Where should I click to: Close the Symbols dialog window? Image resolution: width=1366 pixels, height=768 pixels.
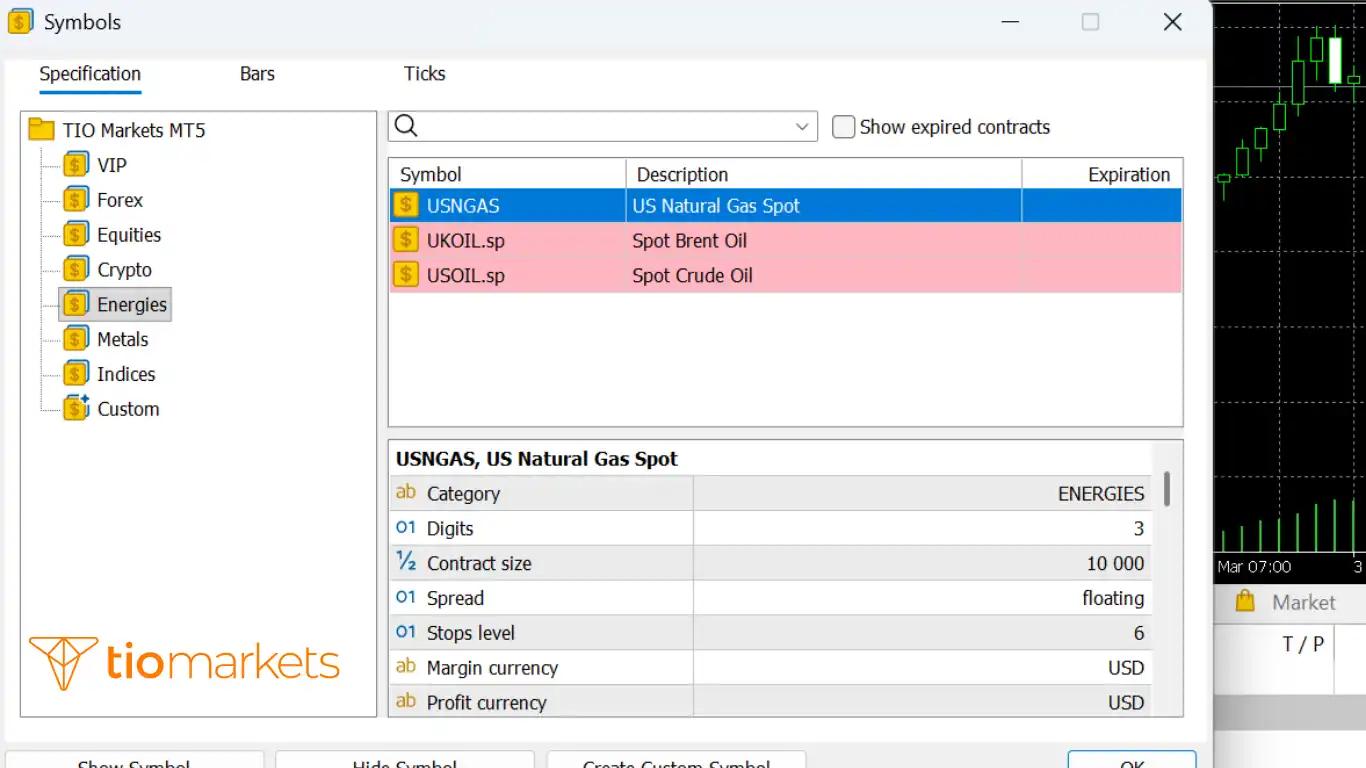(1173, 22)
